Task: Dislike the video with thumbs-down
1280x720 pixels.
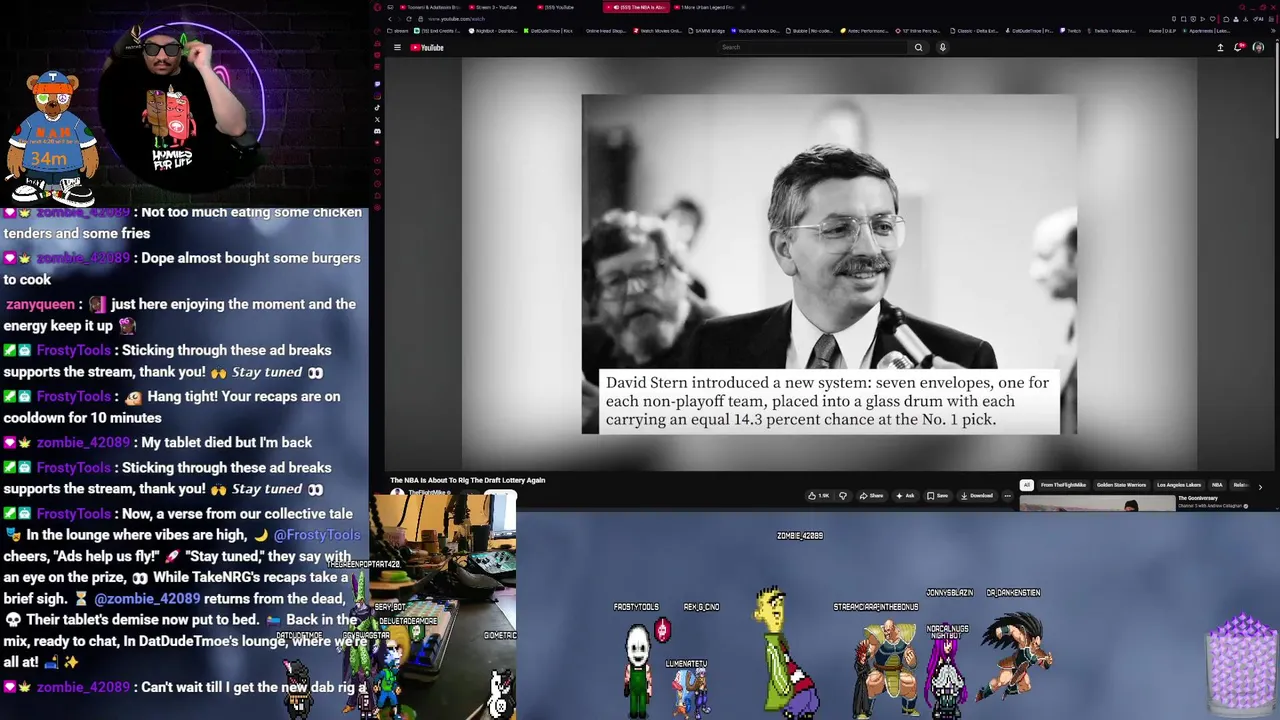Action: [x=843, y=496]
